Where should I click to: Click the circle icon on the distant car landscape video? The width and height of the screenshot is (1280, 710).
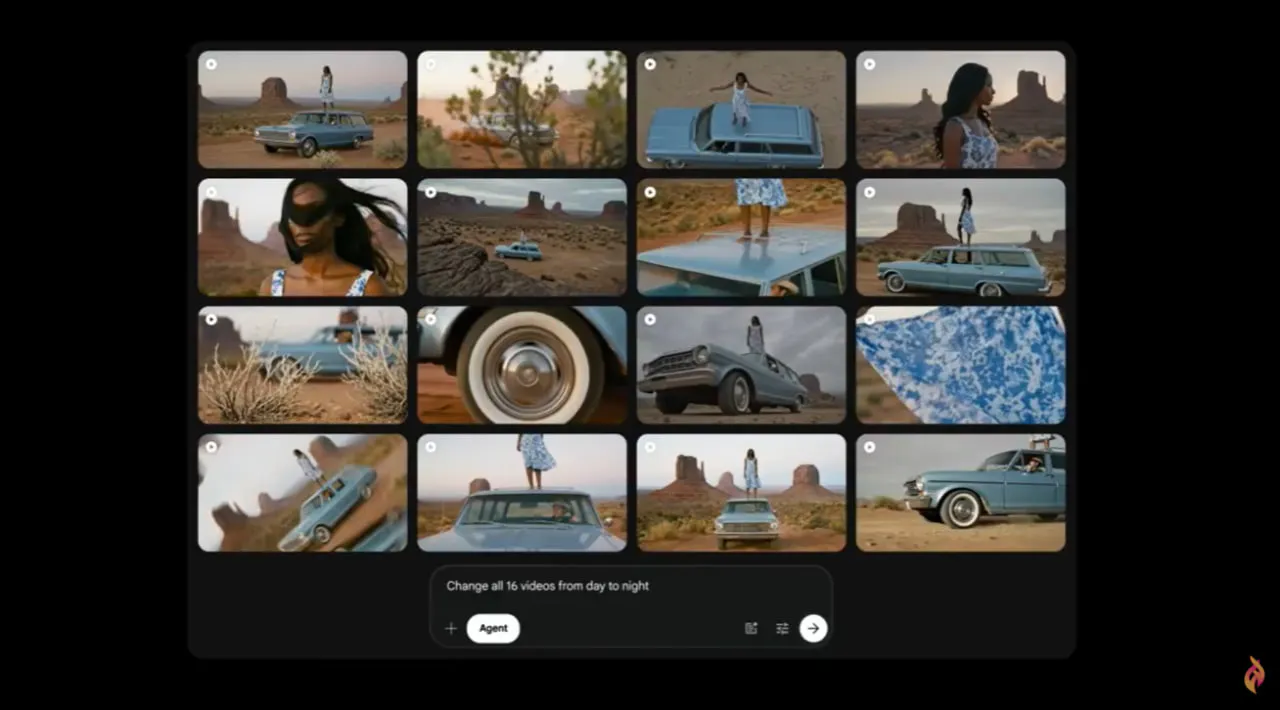431,192
